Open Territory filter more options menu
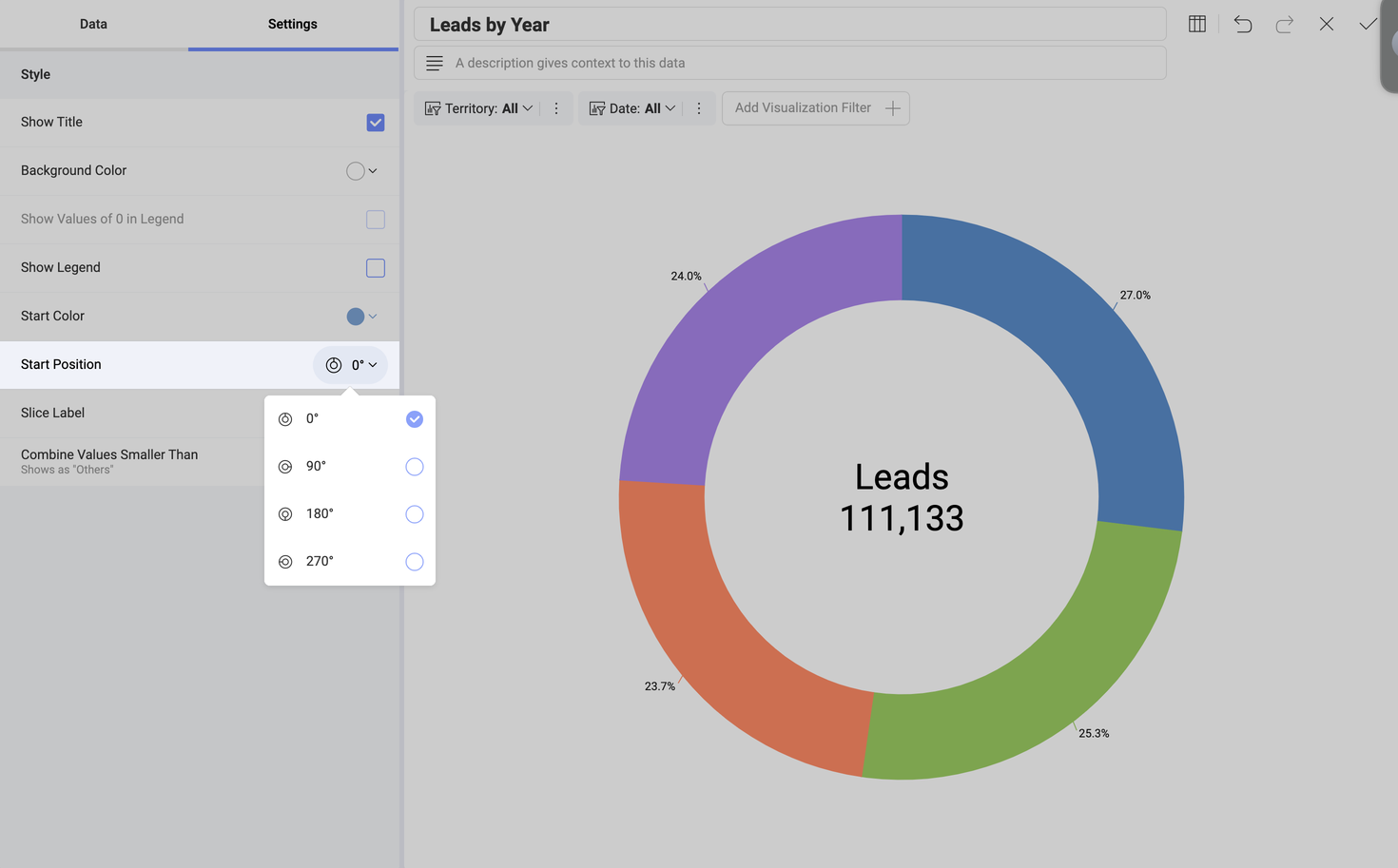This screenshot has width=1398, height=868. point(556,108)
